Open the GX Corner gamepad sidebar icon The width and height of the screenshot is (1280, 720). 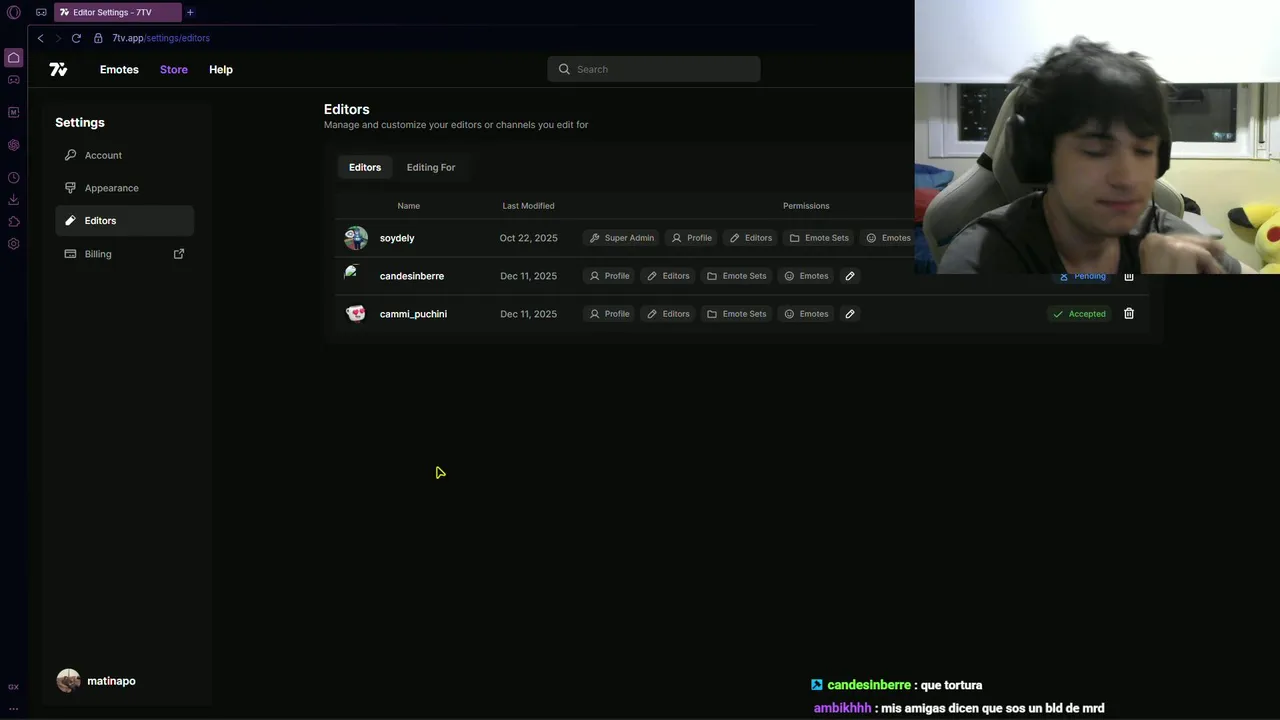click(x=14, y=80)
